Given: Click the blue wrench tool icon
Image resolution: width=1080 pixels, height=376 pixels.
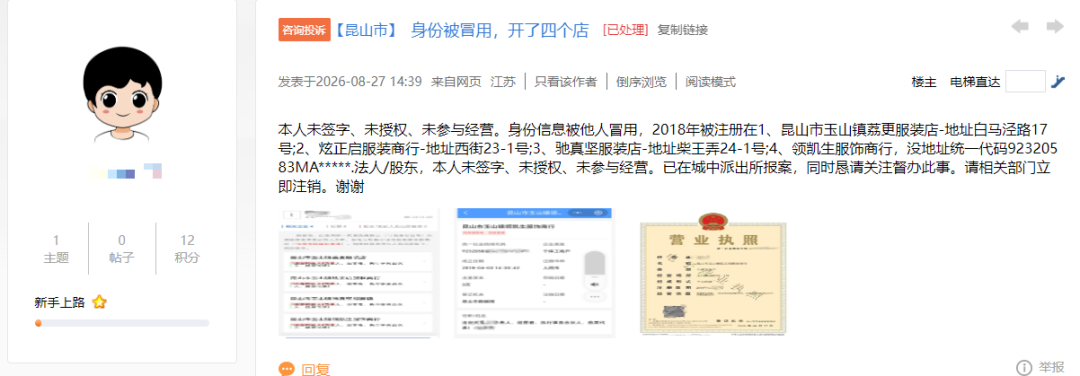Looking at the screenshot, I should [1058, 82].
